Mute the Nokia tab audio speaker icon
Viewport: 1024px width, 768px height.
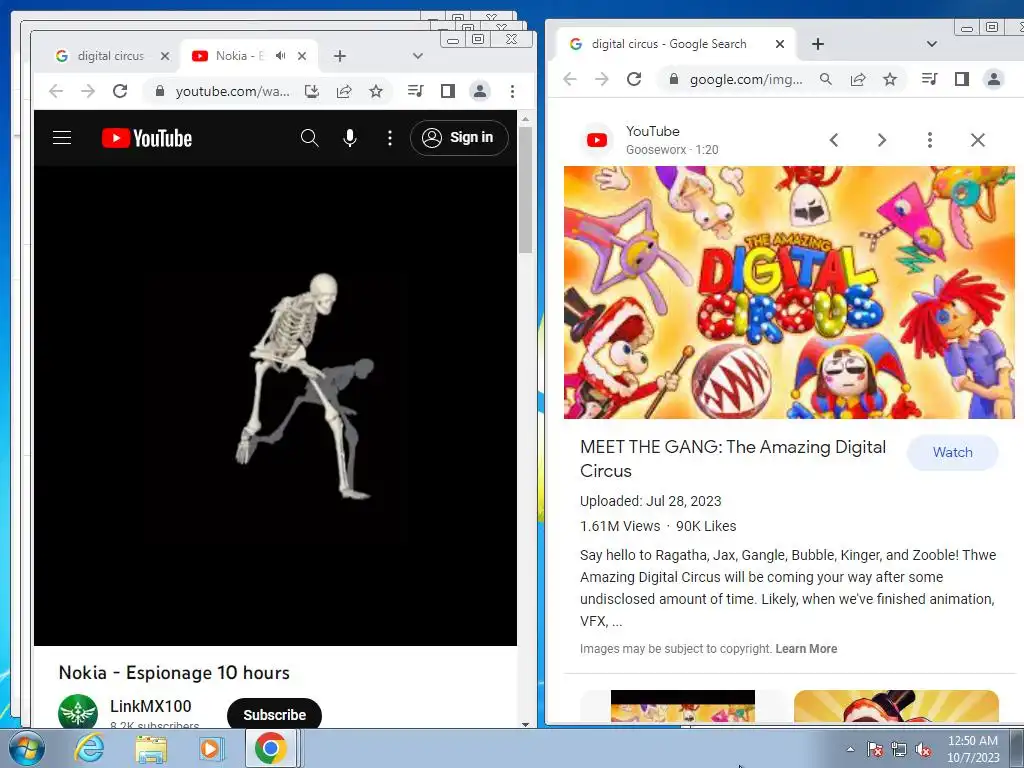pyautogui.click(x=281, y=56)
